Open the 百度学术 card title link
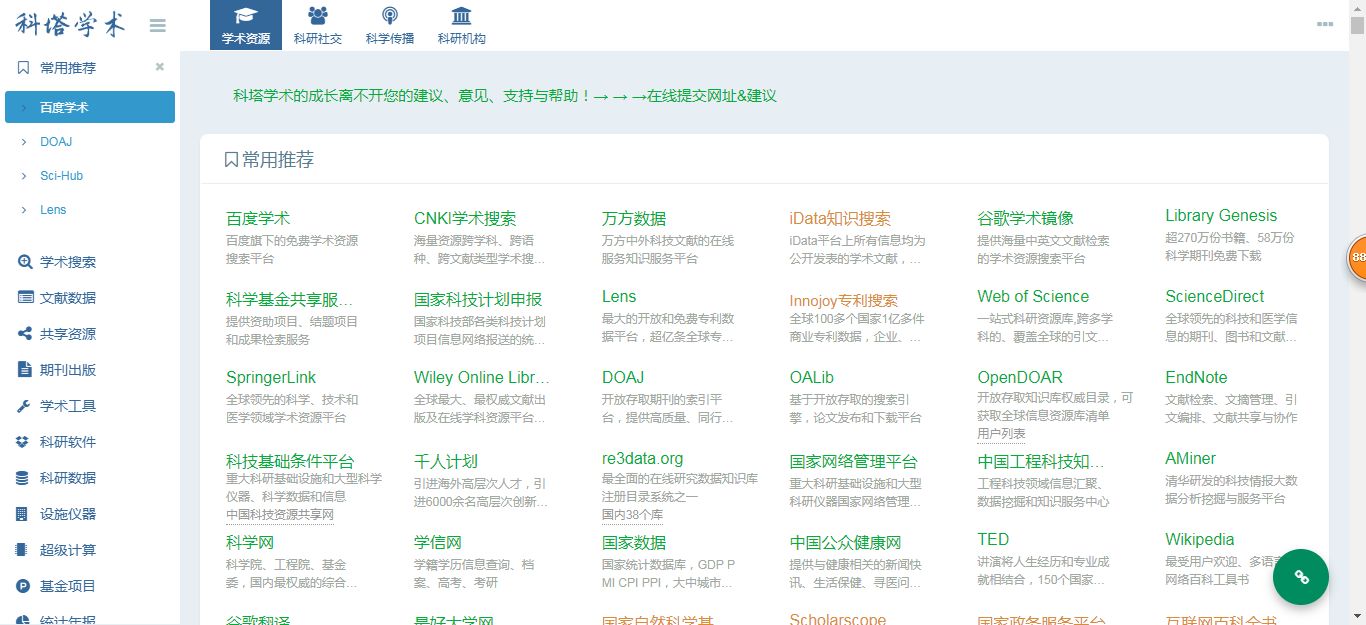Screen dimensions: 1366x625 (x=258, y=218)
